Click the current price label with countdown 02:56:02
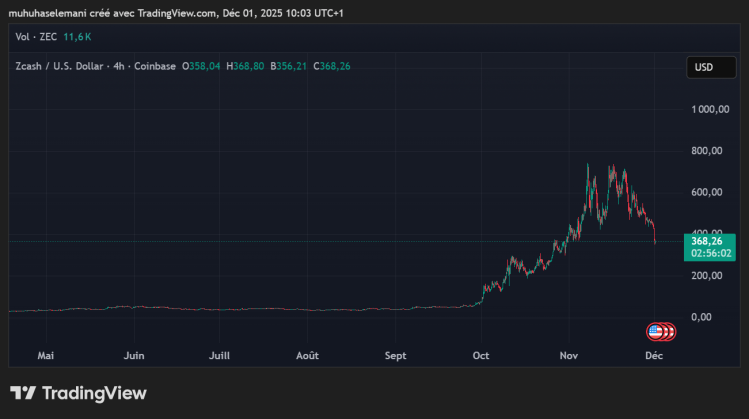This screenshot has width=749, height=419. point(710,247)
